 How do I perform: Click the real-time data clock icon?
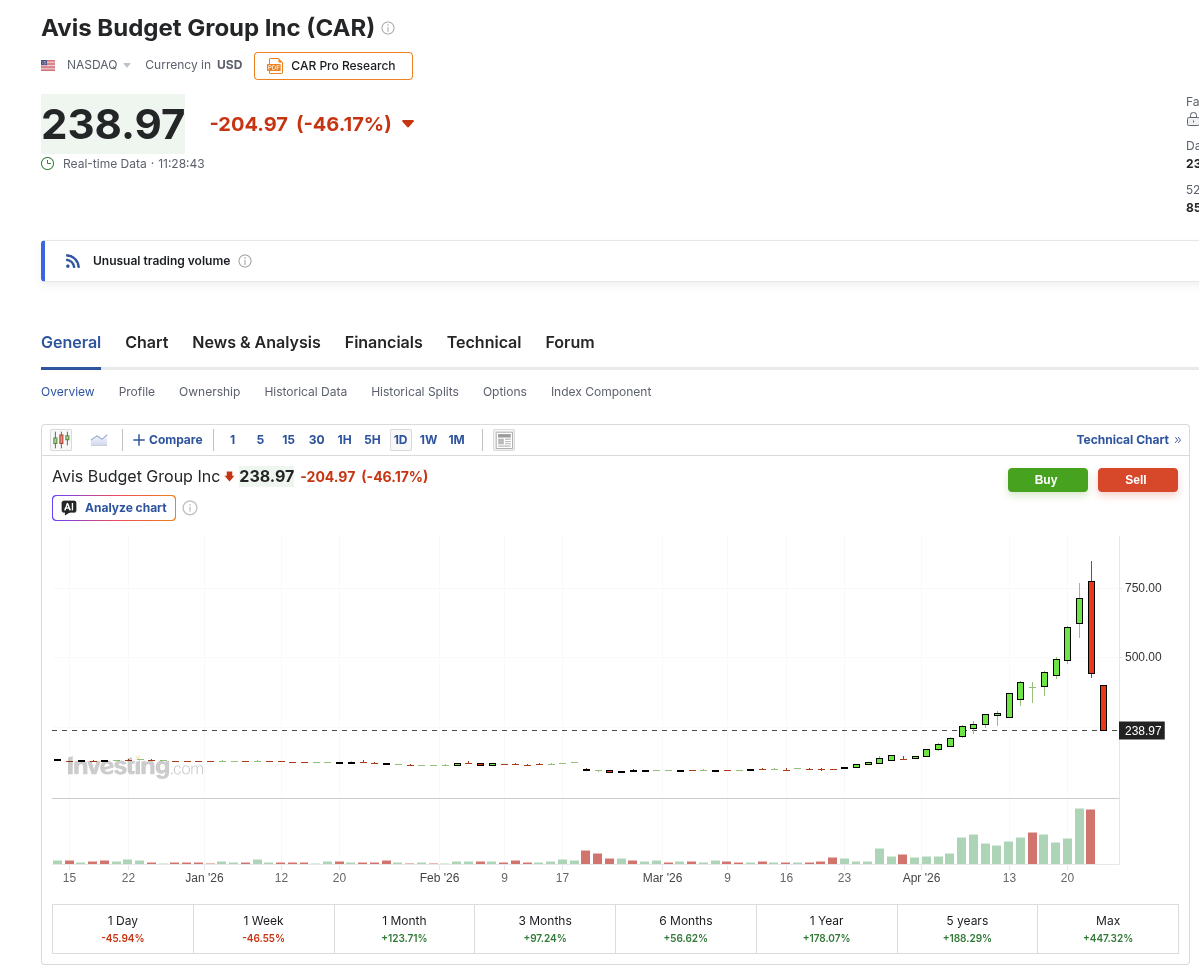[x=47, y=164]
